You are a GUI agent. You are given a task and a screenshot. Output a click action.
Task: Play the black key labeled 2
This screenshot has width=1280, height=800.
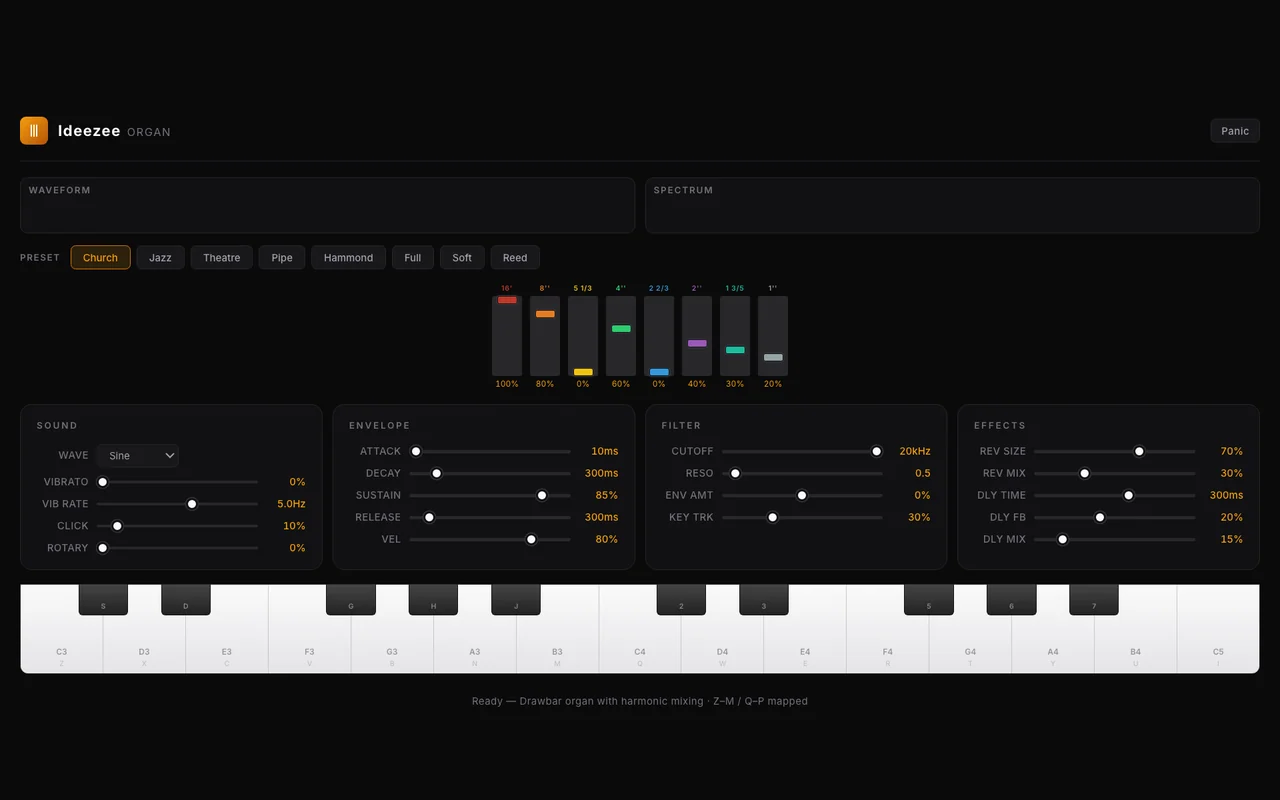point(681,600)
